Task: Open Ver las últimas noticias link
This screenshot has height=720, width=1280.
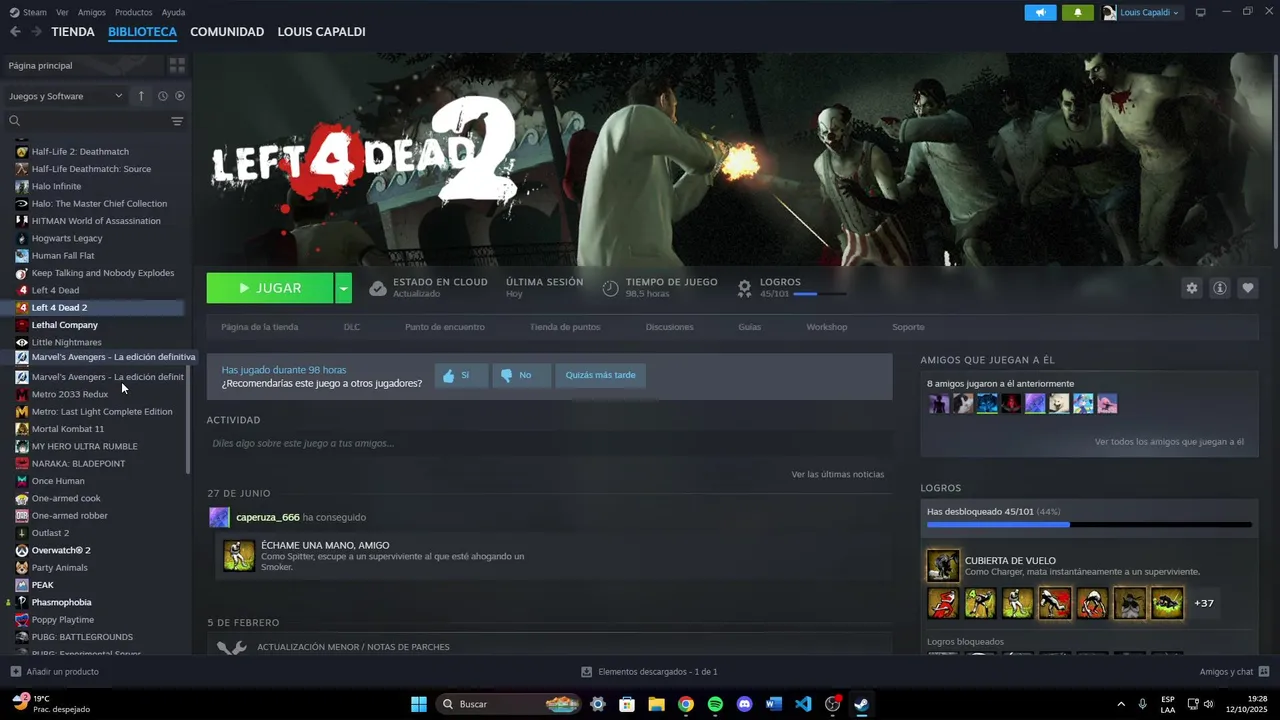Action: pos(838,474)
